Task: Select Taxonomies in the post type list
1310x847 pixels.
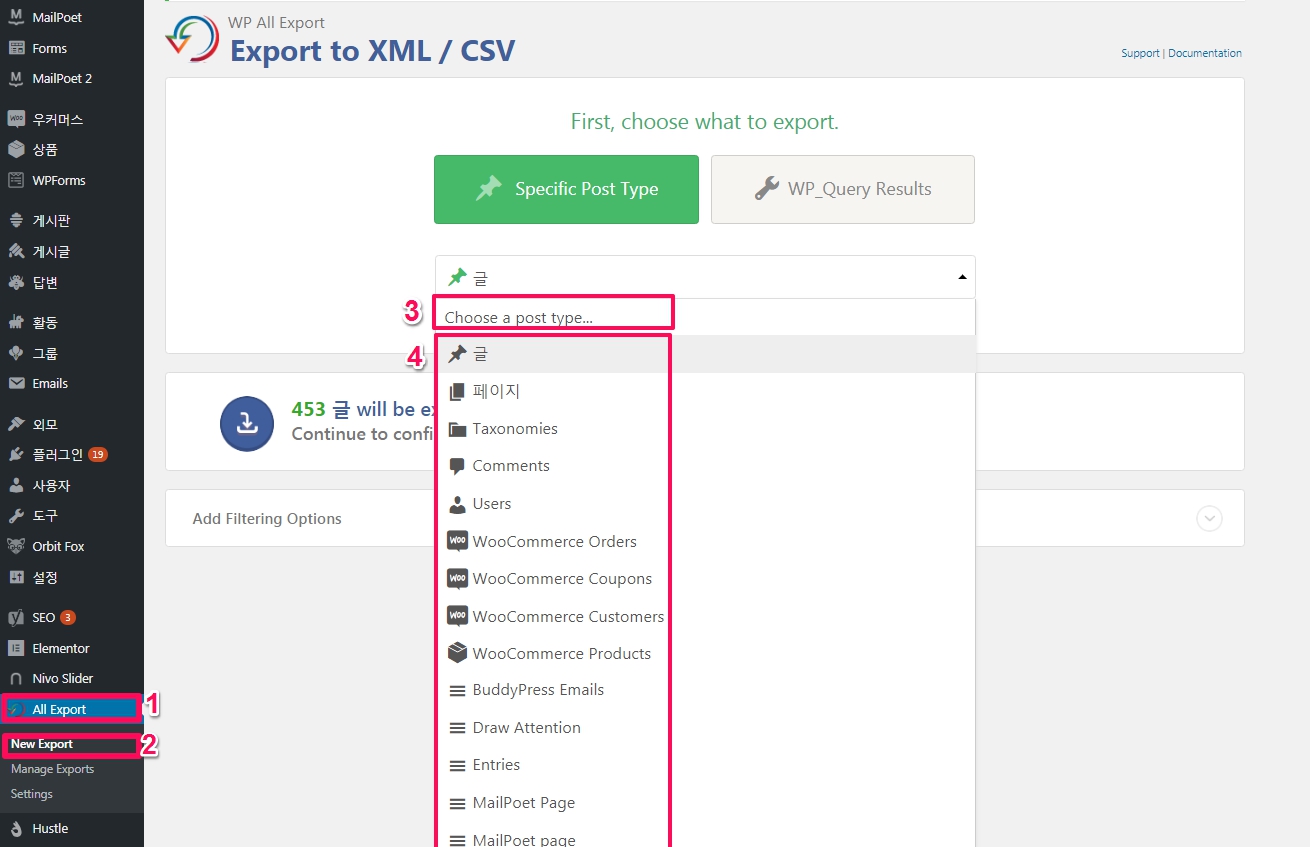Action: [515, 428]
